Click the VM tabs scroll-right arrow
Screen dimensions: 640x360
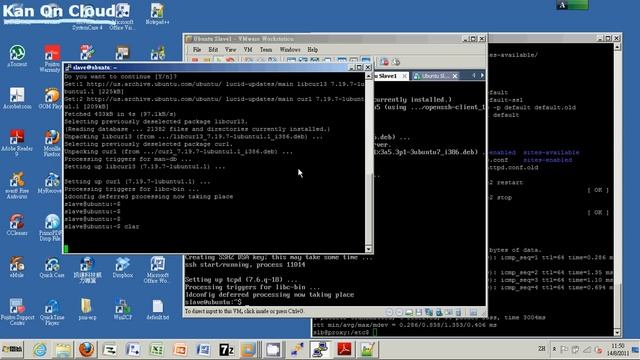[482, 76]
